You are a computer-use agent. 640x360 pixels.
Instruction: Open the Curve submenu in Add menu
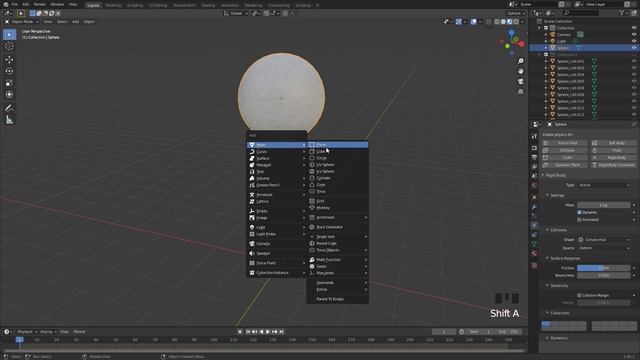(277, 152)
